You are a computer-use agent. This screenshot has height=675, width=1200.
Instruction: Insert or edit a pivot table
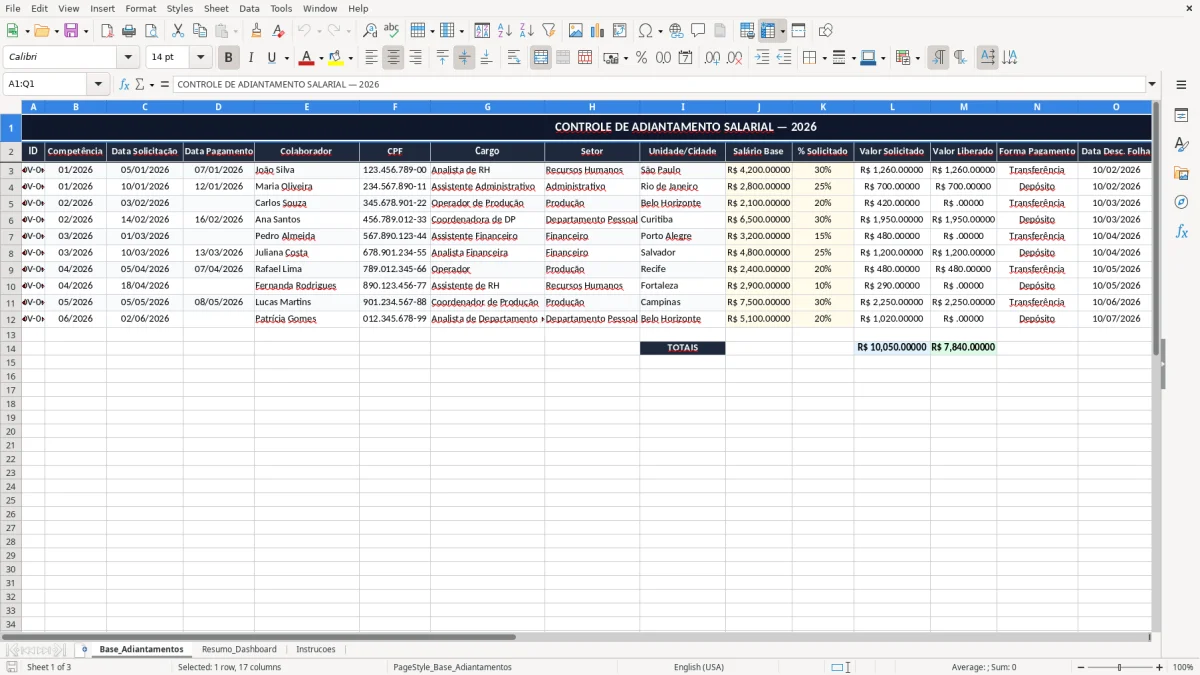[620, 31]
